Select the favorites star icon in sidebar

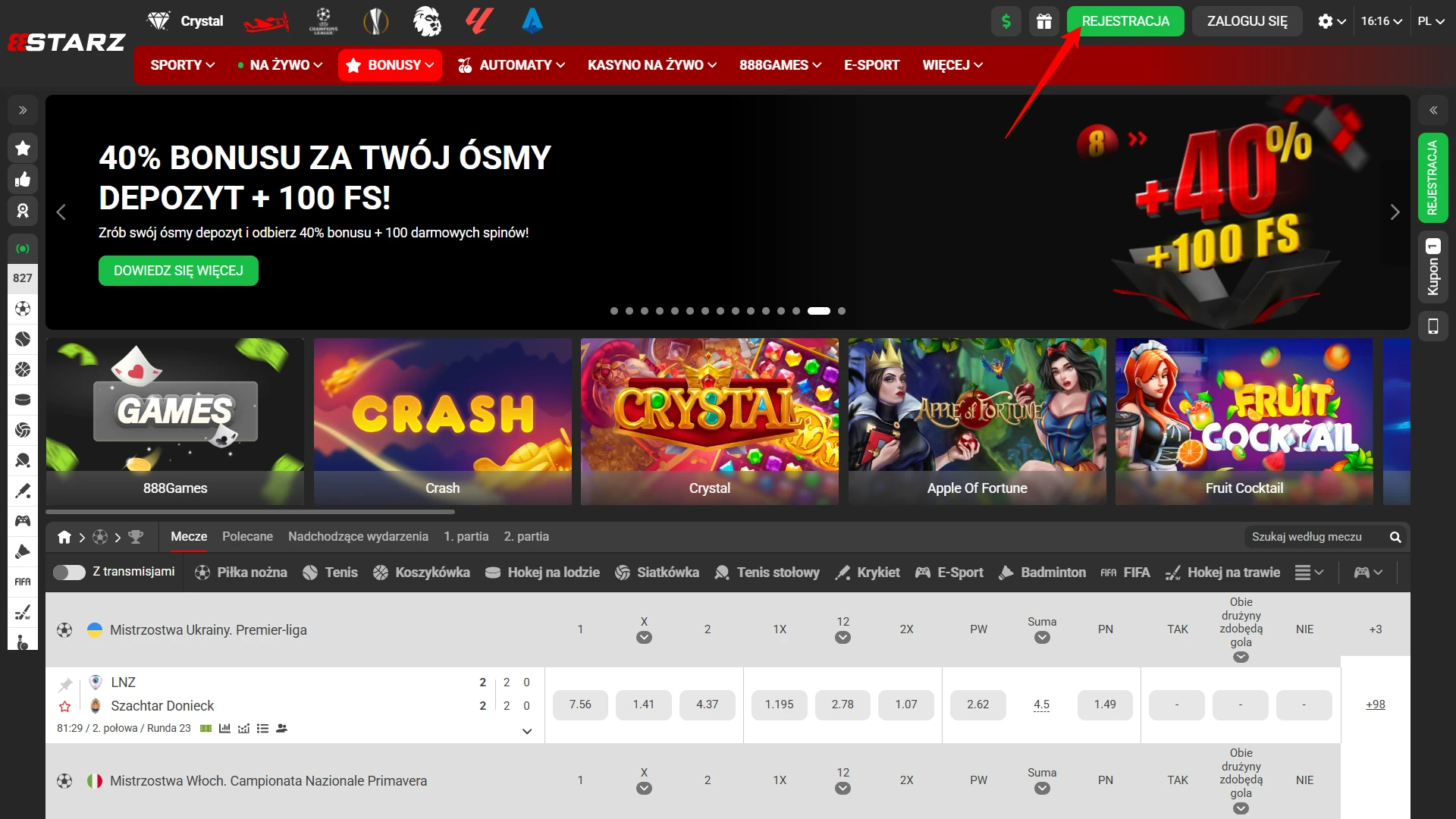click(x=22, y=147)
